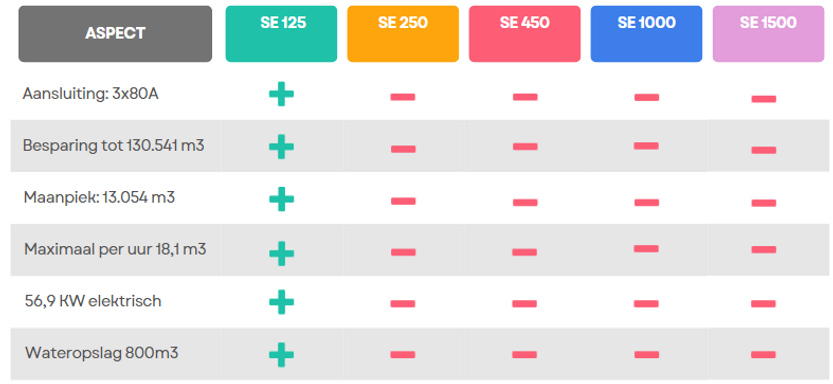Select the red SE 450 header tile
Screen dimensions: 833x384
pyautogui.click(x=524, y=34)
